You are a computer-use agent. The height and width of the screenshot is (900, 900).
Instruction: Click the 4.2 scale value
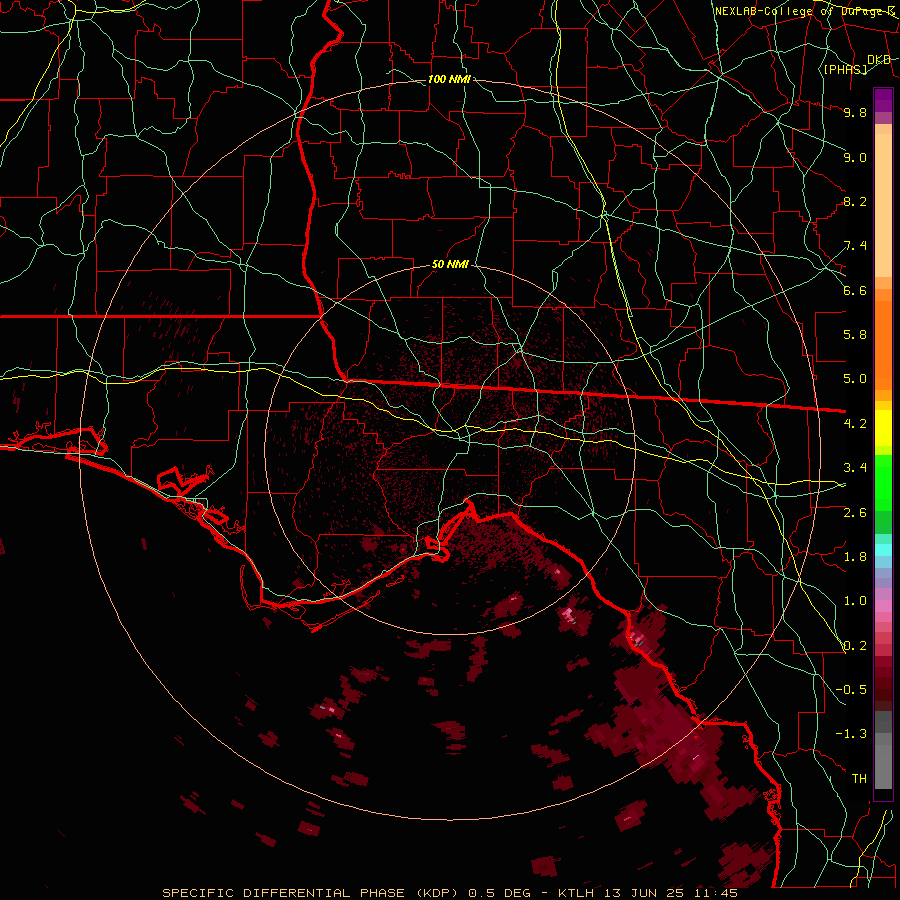coord(855,424)
